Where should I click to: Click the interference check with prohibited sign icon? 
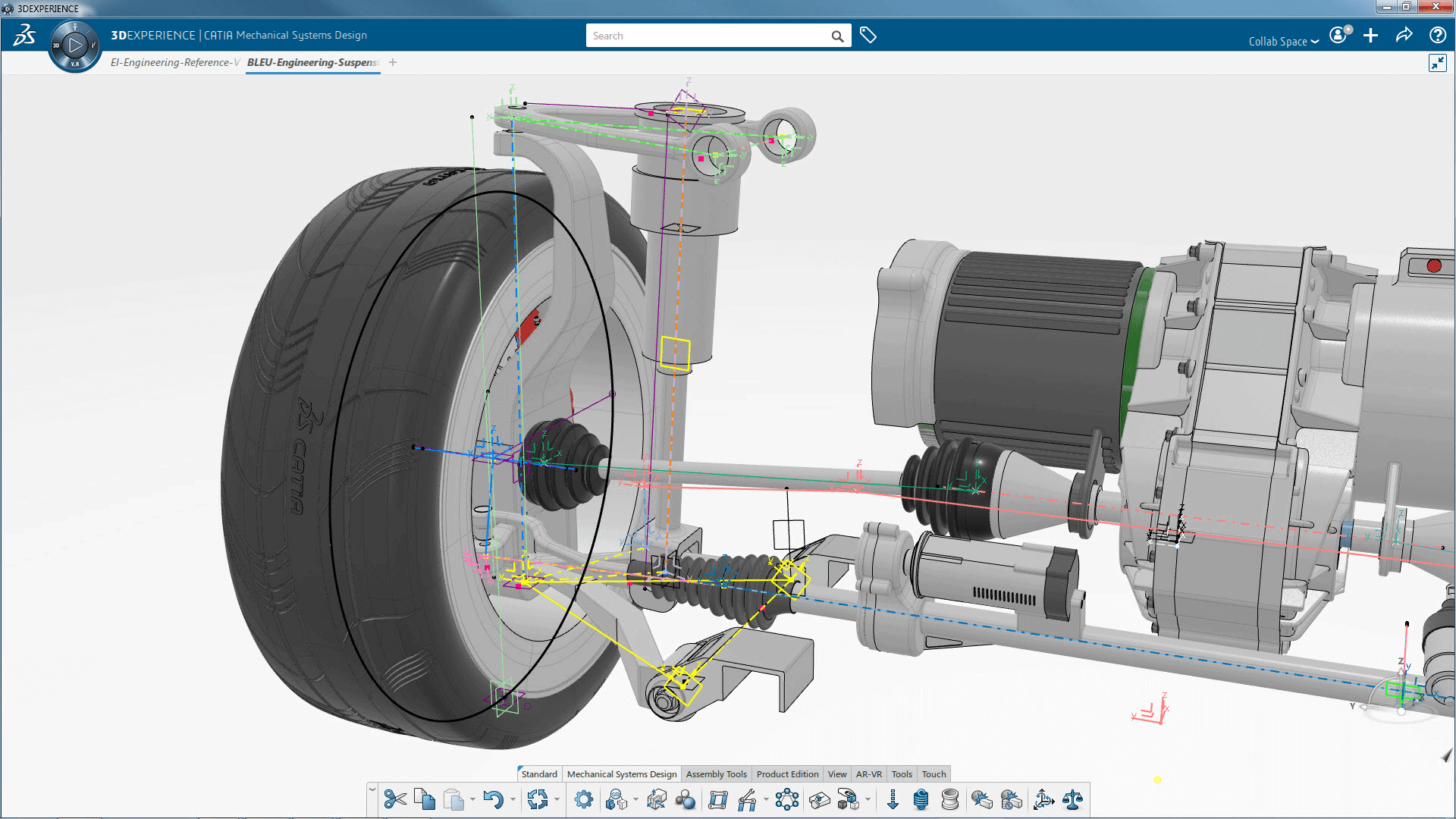tap(1012, 799)
